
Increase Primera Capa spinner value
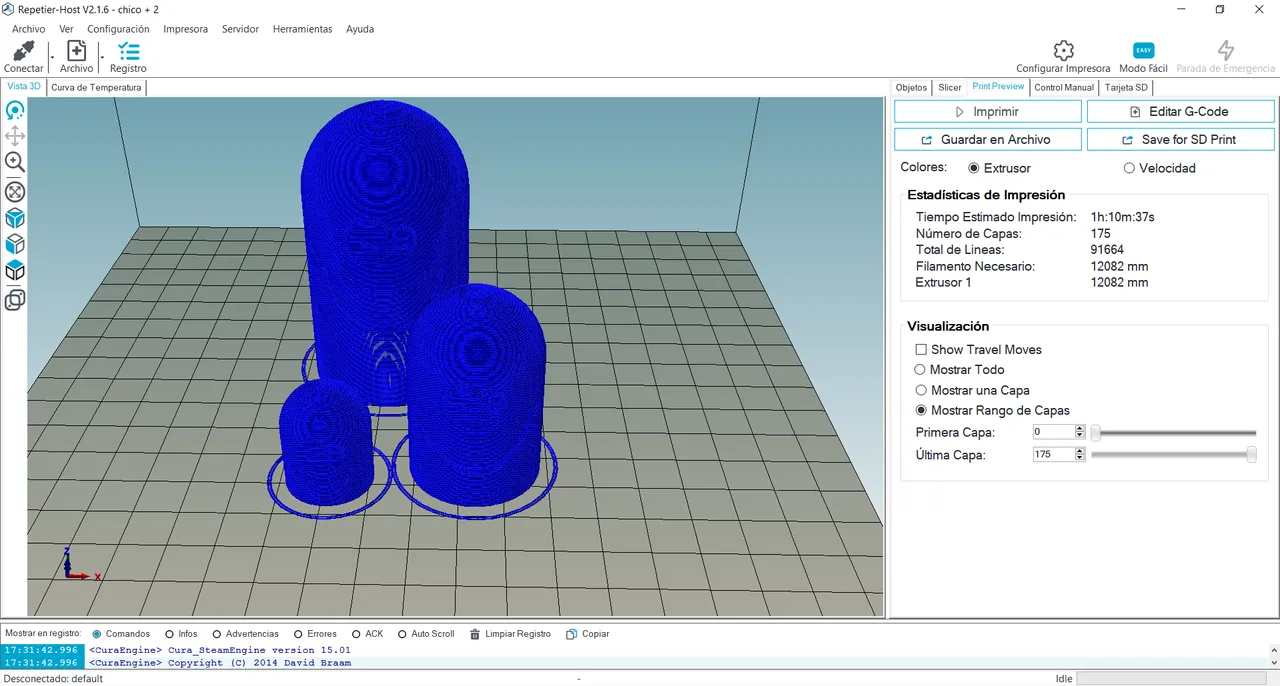[x=1080, y=429]
